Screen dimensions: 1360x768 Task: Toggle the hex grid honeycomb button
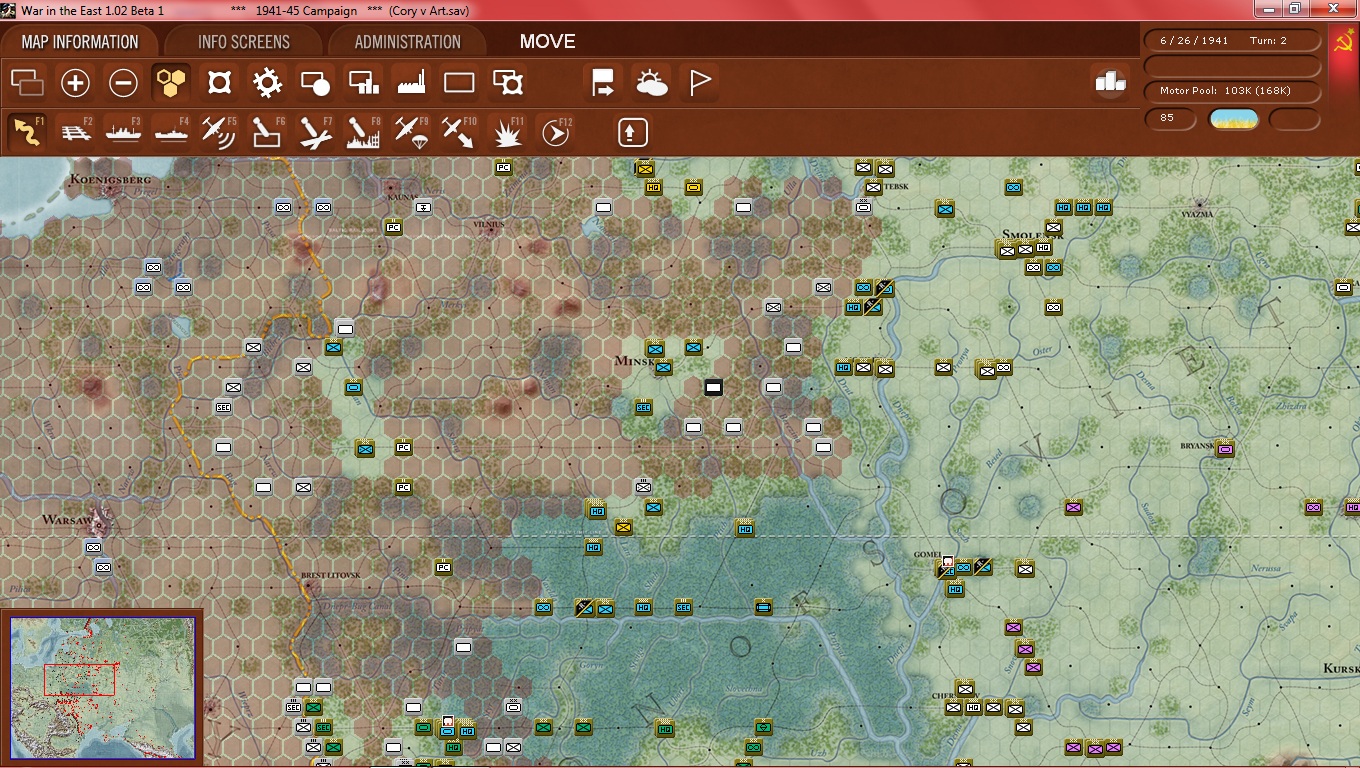pyautogui.click(x=171, y=83)
